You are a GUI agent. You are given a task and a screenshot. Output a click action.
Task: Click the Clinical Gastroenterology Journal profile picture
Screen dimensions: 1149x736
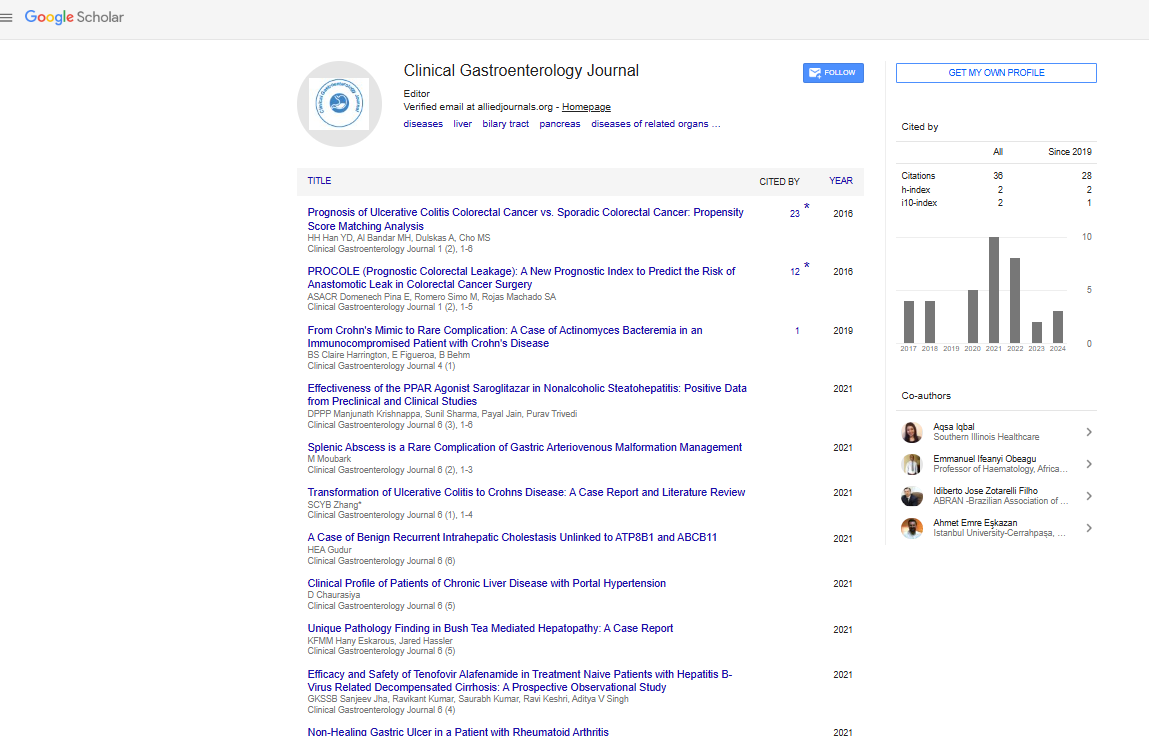coord(339,104)
